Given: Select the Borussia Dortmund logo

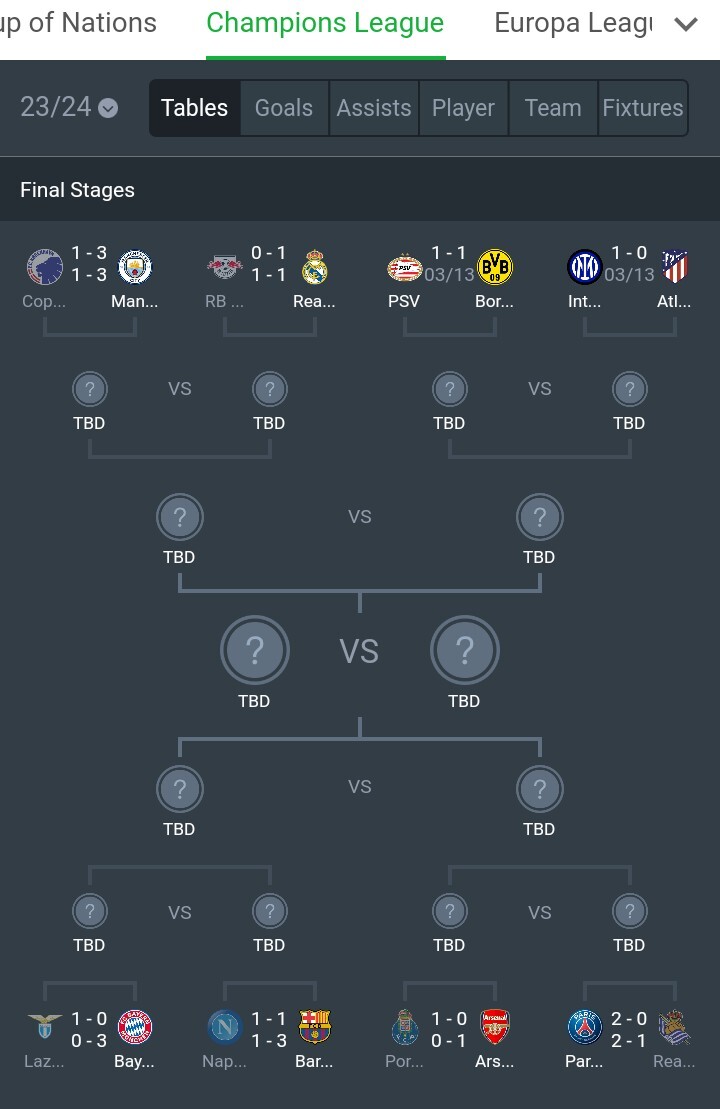Looking at the screenshot, I should (x=495, y=267).
